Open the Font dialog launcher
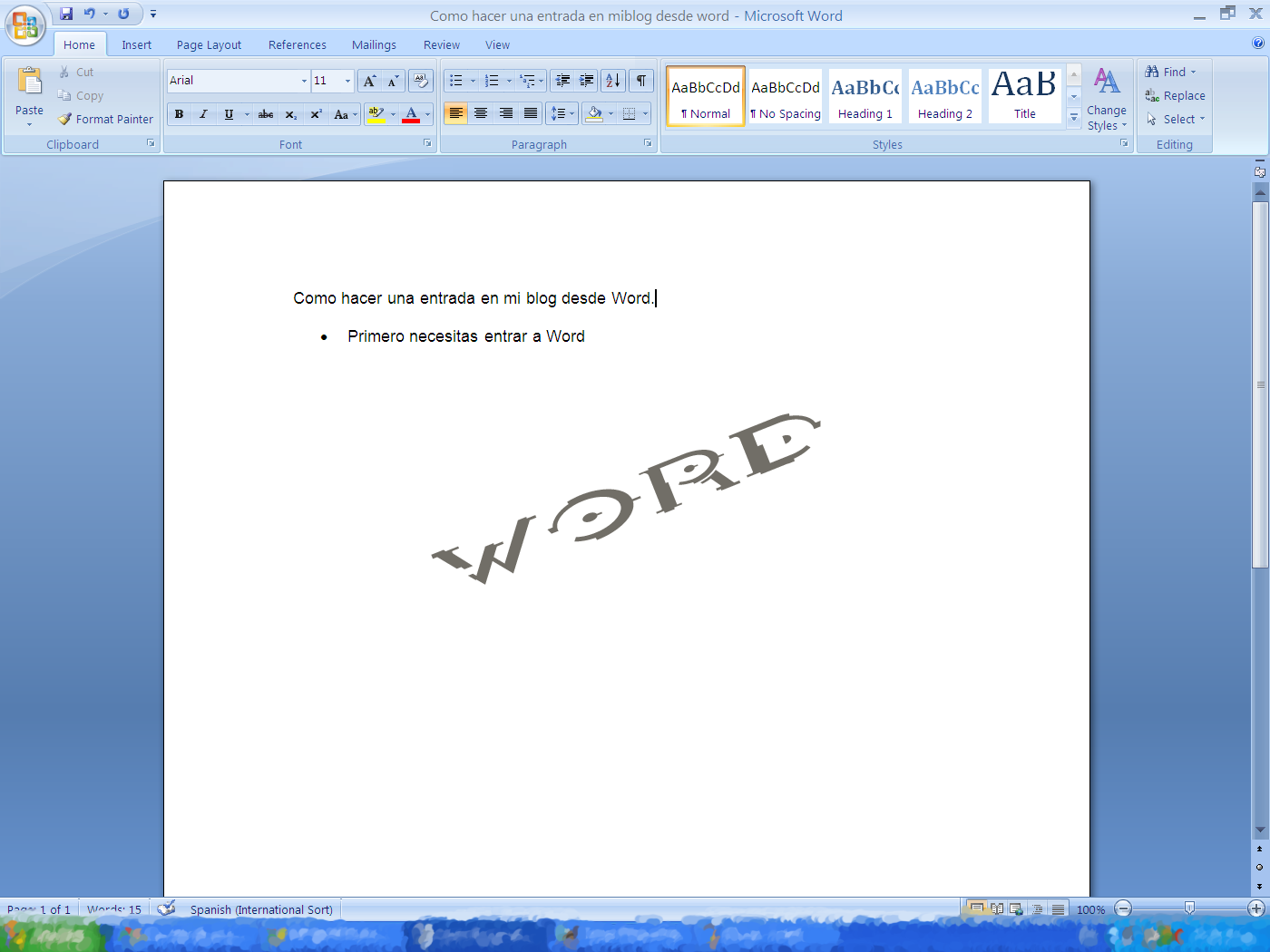 pos(427,143)
